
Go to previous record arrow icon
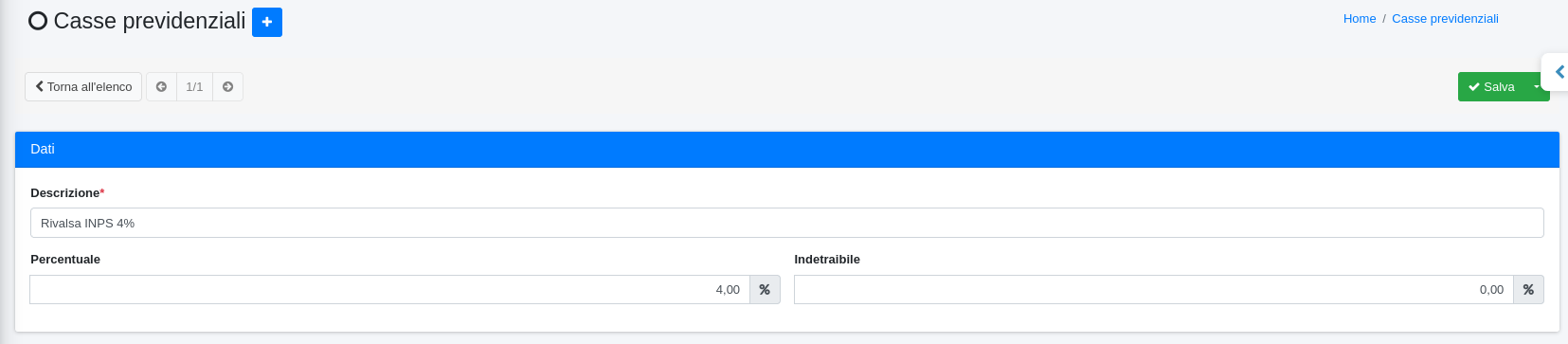pyautogui.click(x=161, y=87)
